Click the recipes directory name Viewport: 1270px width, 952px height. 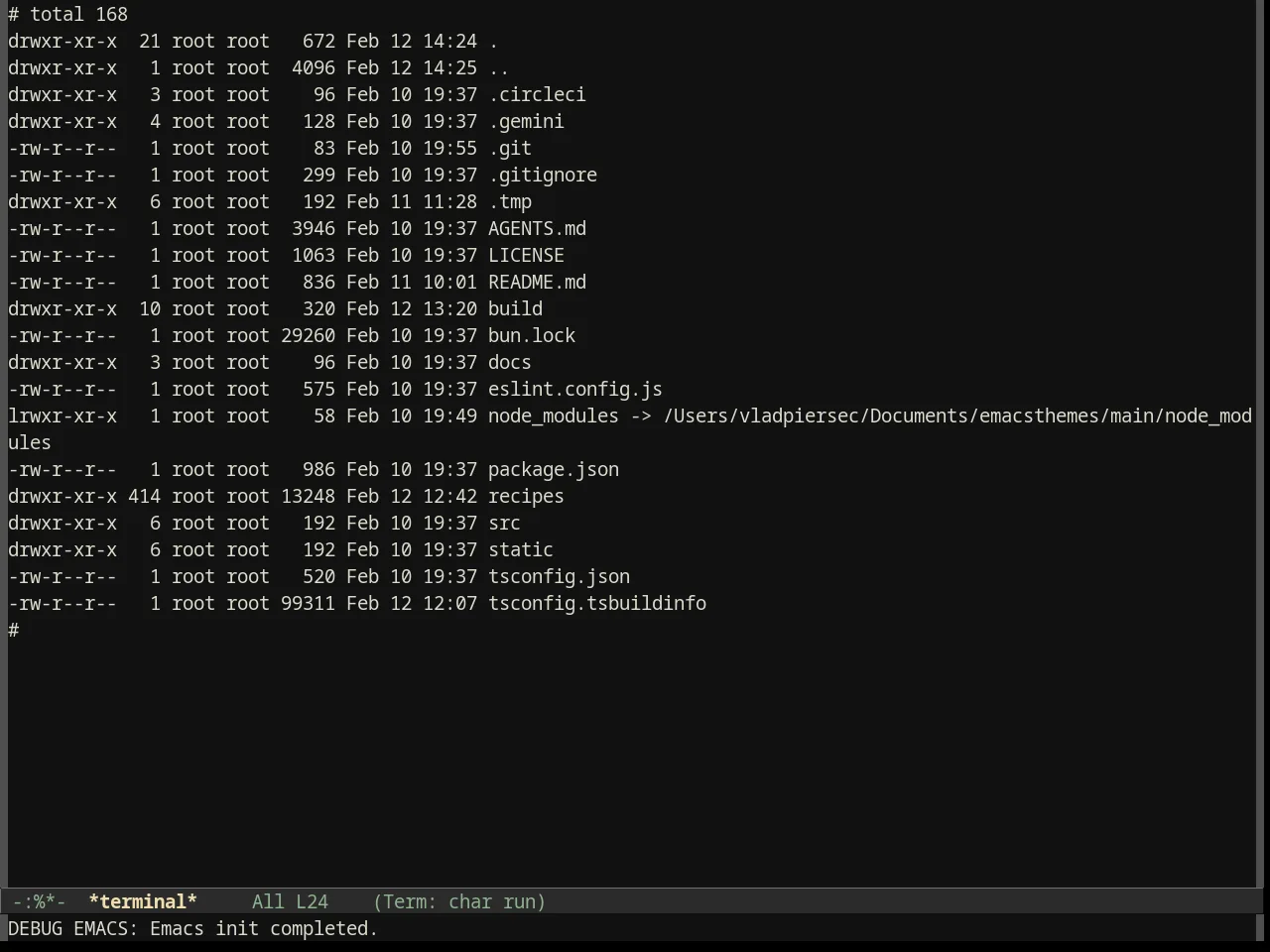click(526, 496)
